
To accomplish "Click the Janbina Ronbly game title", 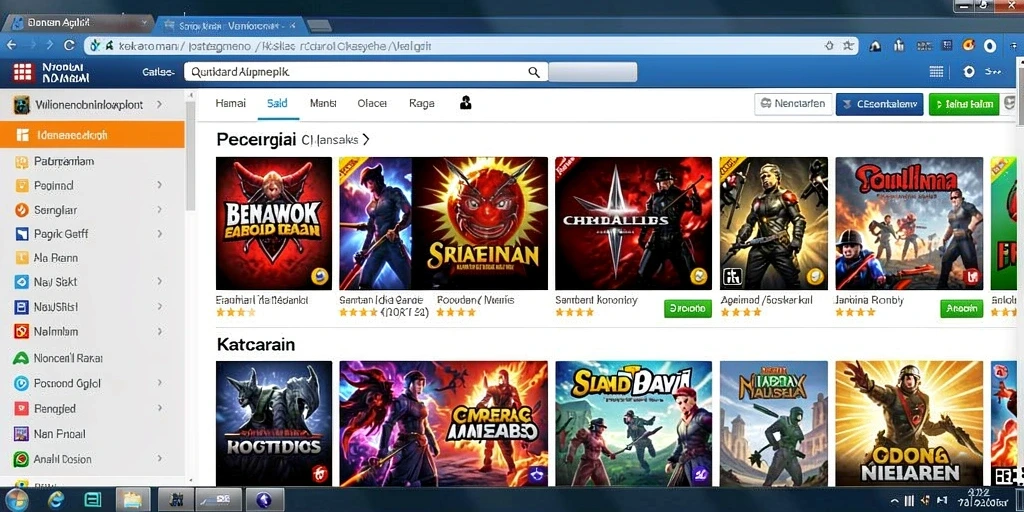I will point(869,300).
